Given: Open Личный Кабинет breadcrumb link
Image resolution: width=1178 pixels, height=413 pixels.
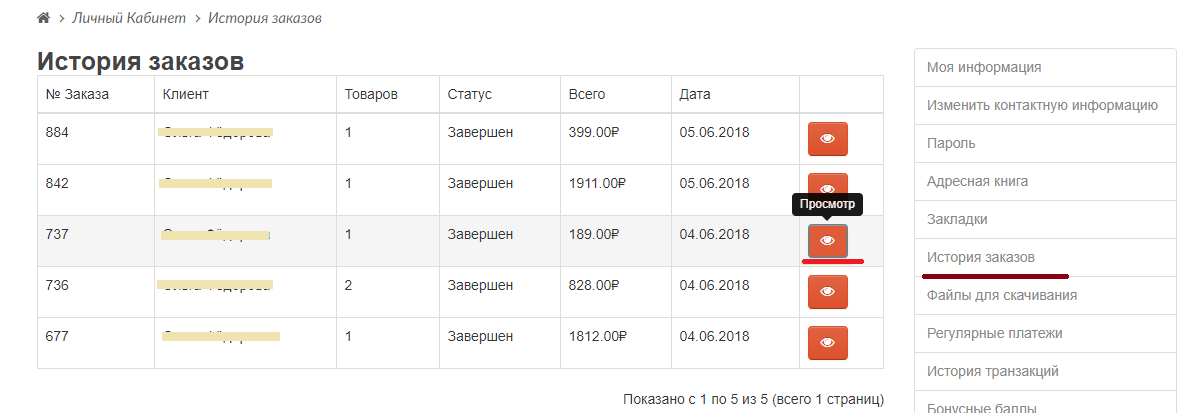Looking at the screenshot, I should click(x=127, y=19).
